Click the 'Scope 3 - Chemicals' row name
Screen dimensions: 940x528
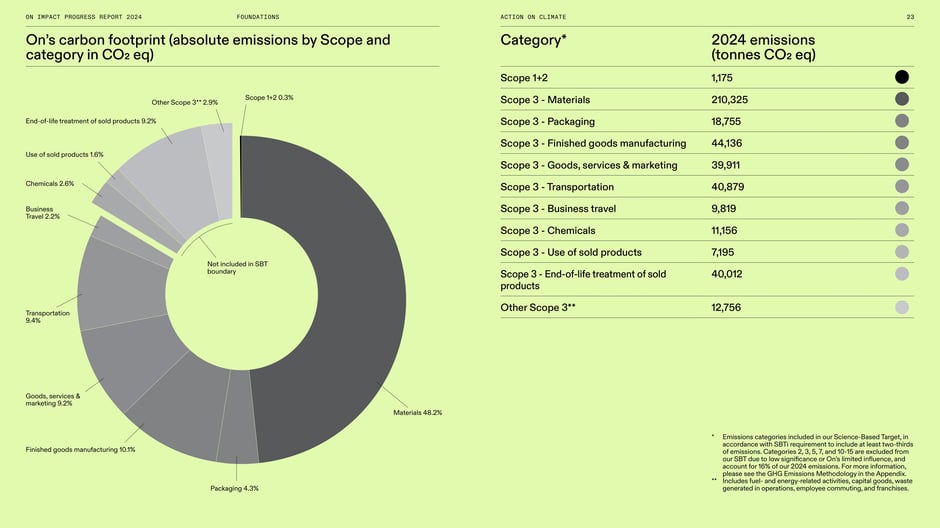pos(548,231)
